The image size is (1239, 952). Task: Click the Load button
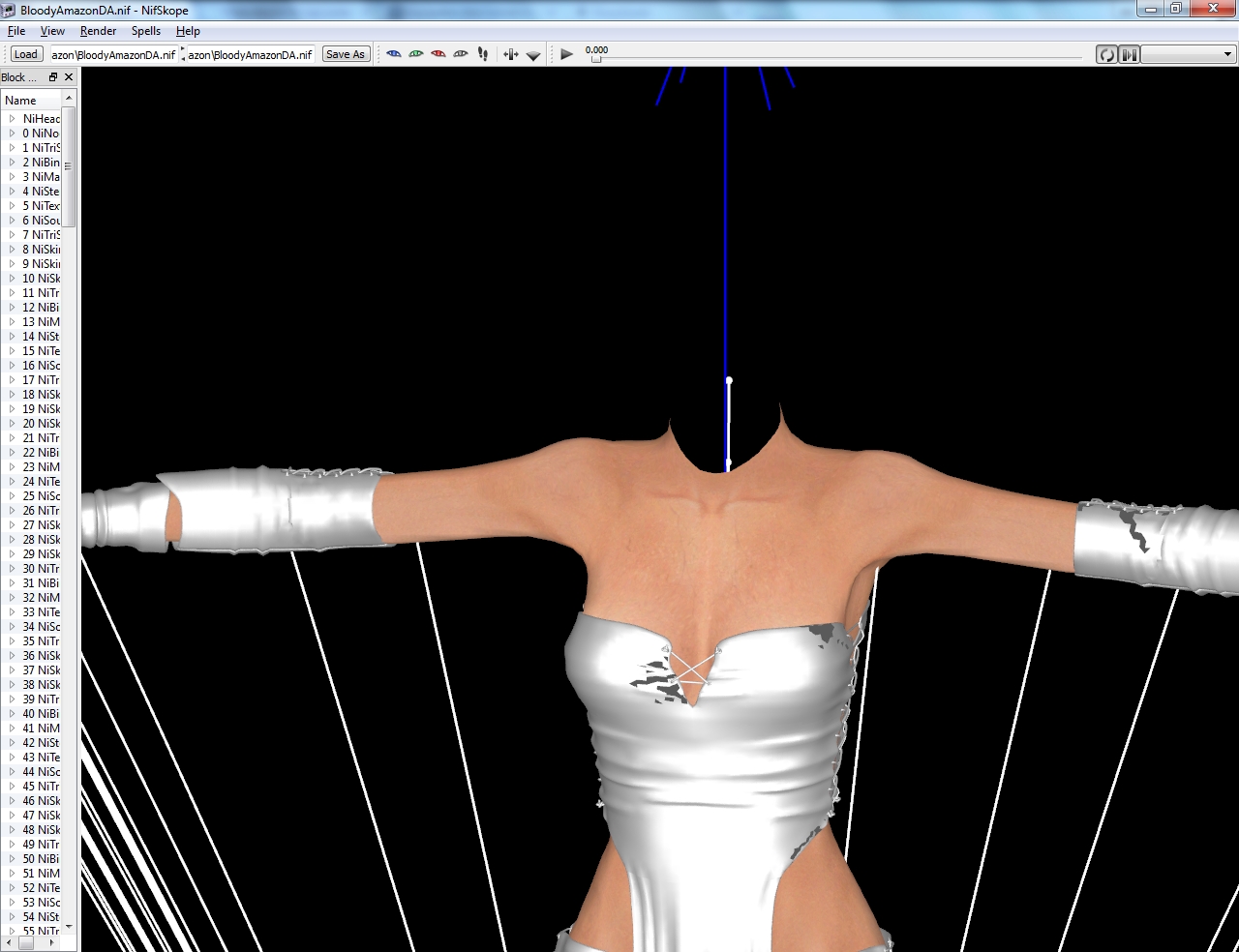(26, 54)
